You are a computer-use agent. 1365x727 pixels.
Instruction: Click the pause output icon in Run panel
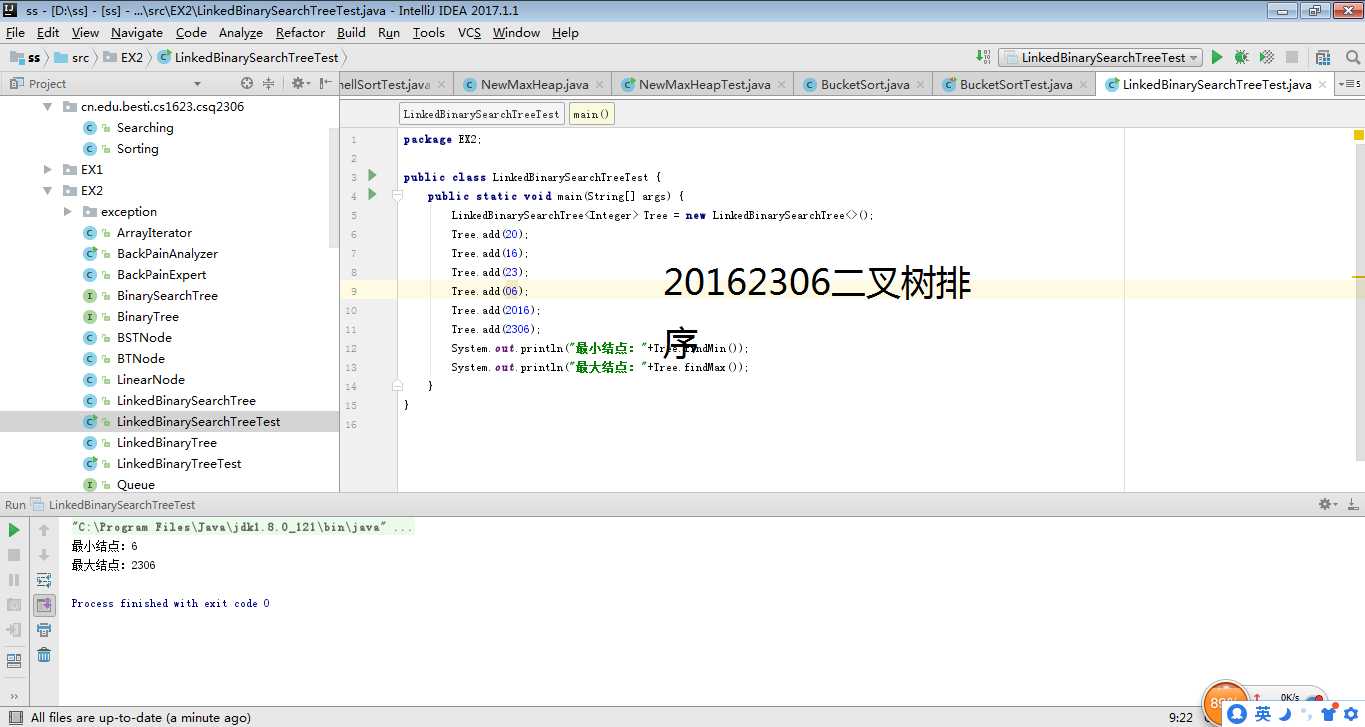pyautogui.click(x=14, y=580)
